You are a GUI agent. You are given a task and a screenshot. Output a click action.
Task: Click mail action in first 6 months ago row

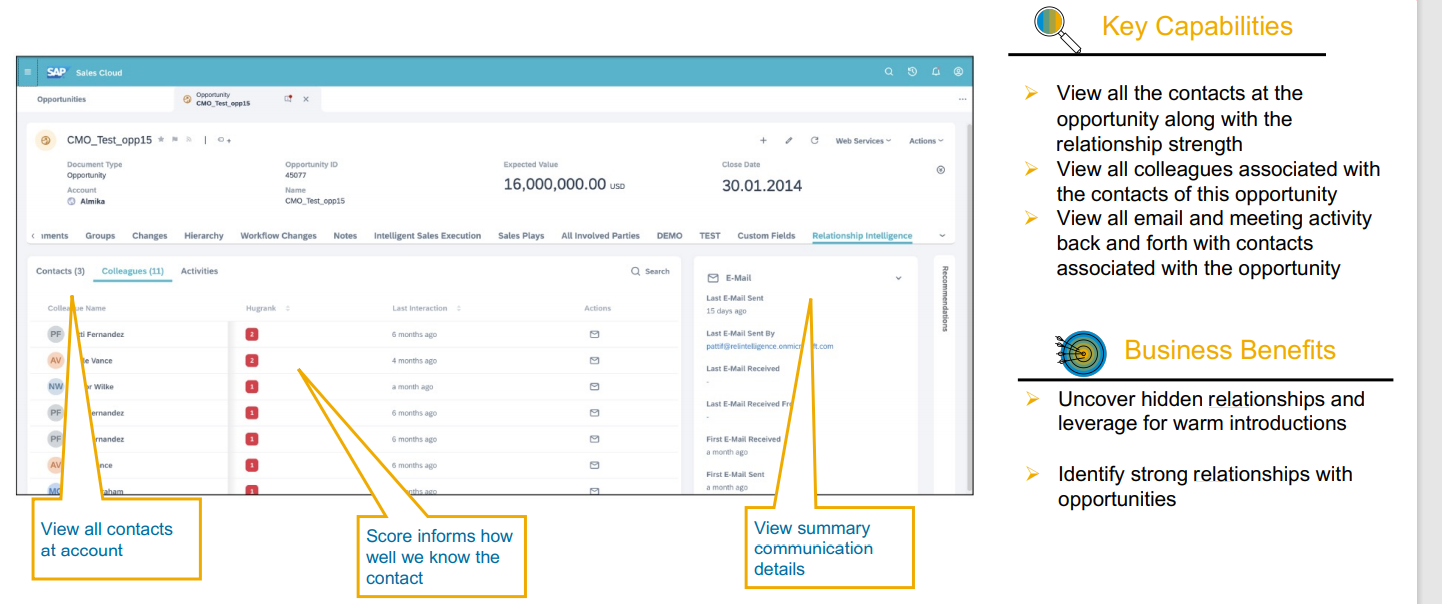(x=594, y=334)
